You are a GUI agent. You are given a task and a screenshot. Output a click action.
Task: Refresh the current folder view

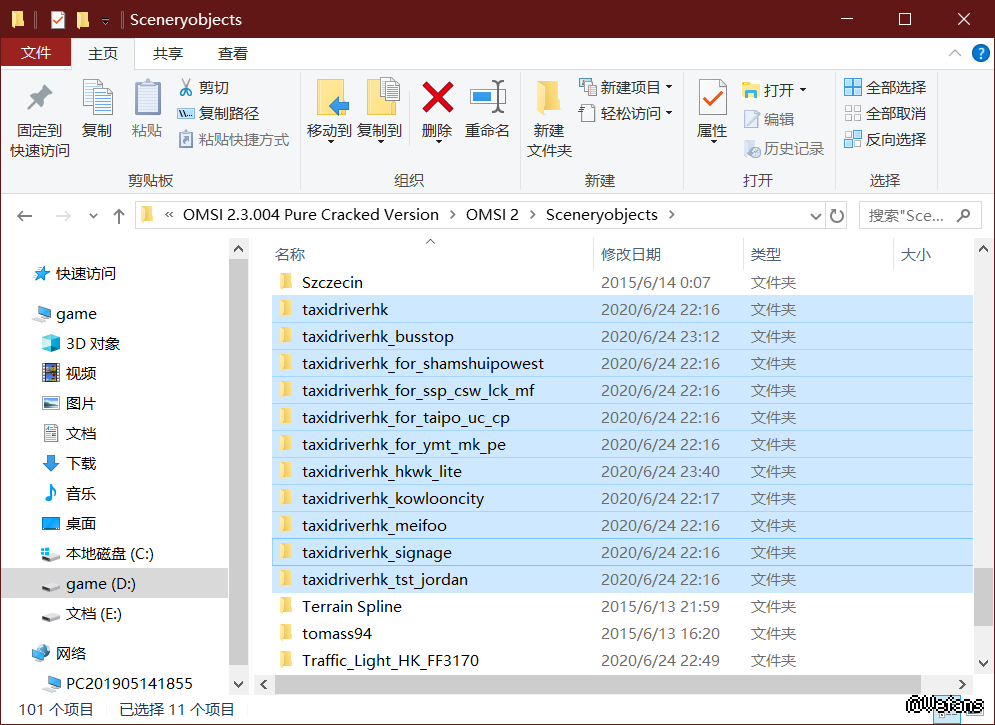[837, 215]
